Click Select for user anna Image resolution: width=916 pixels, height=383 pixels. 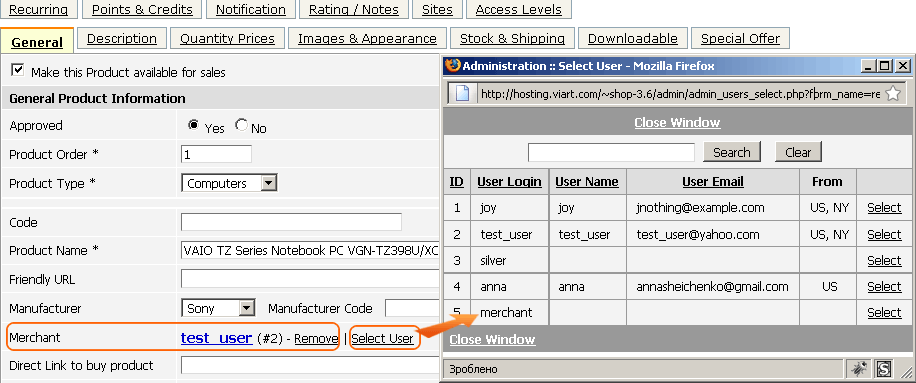pyautogui.click(x=884, y=286)
